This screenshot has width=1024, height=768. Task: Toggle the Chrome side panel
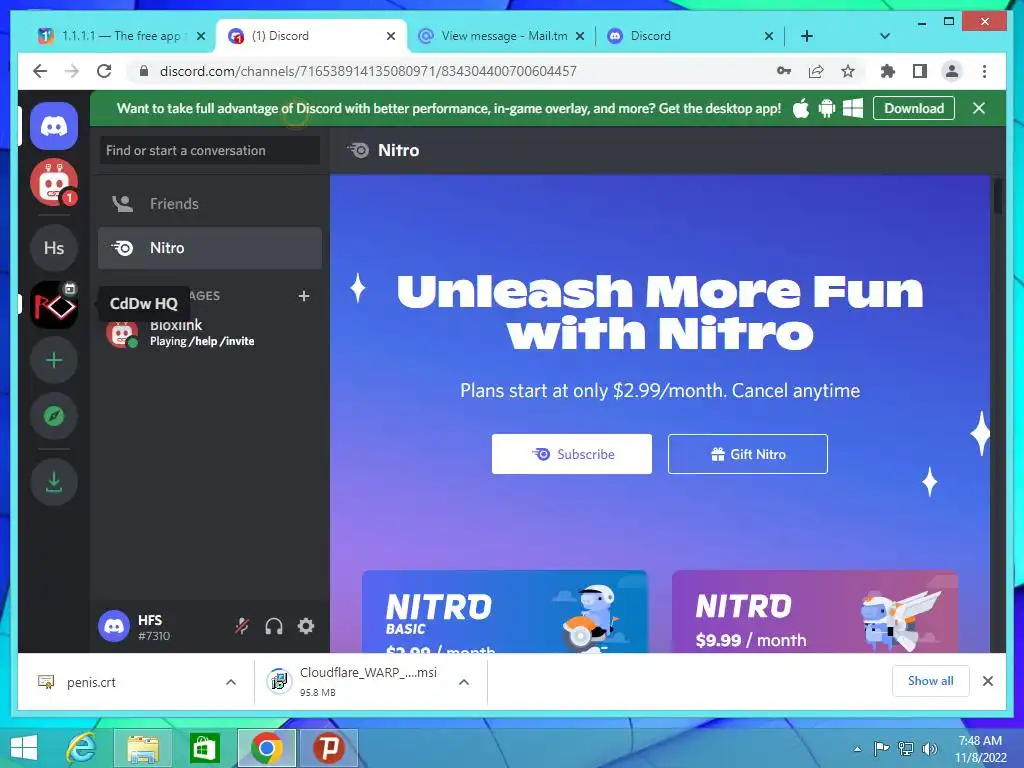click(920, 71)
